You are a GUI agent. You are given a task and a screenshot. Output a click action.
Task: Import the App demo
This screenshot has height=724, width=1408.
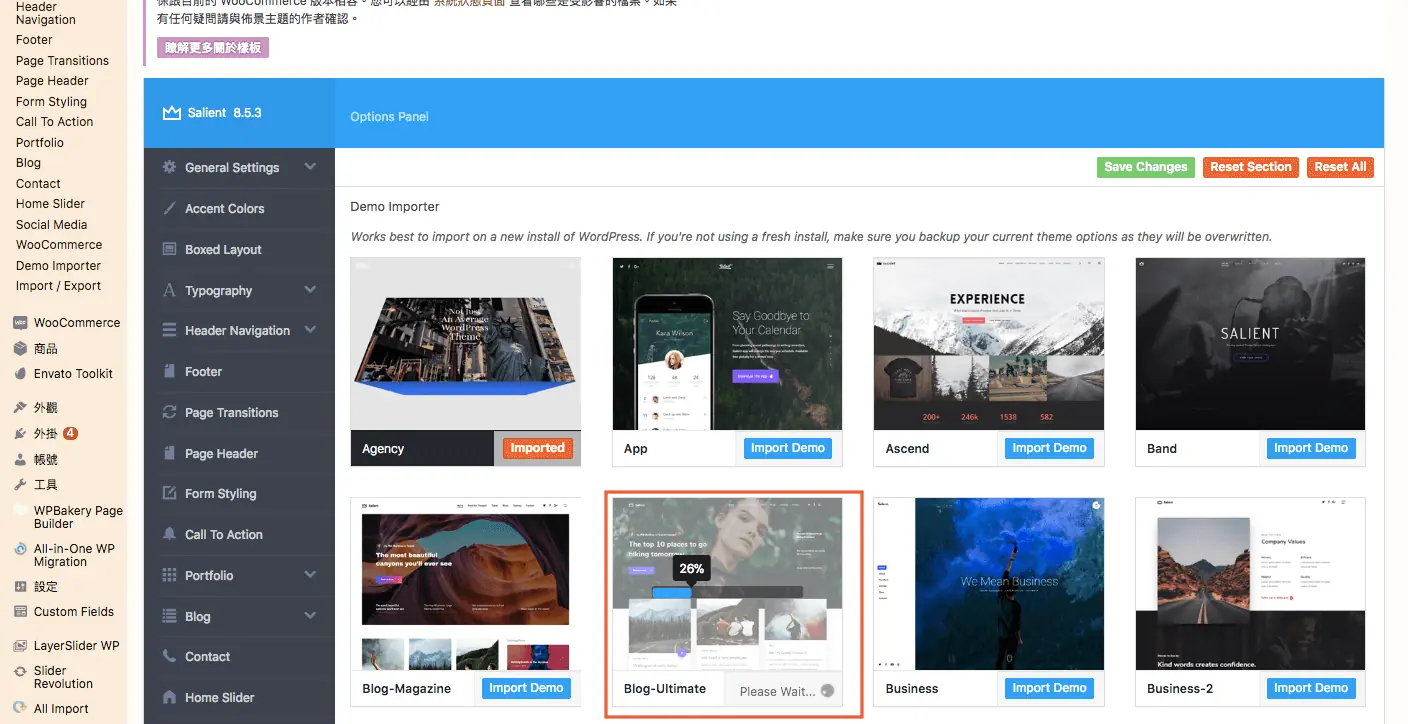(788, 448)
